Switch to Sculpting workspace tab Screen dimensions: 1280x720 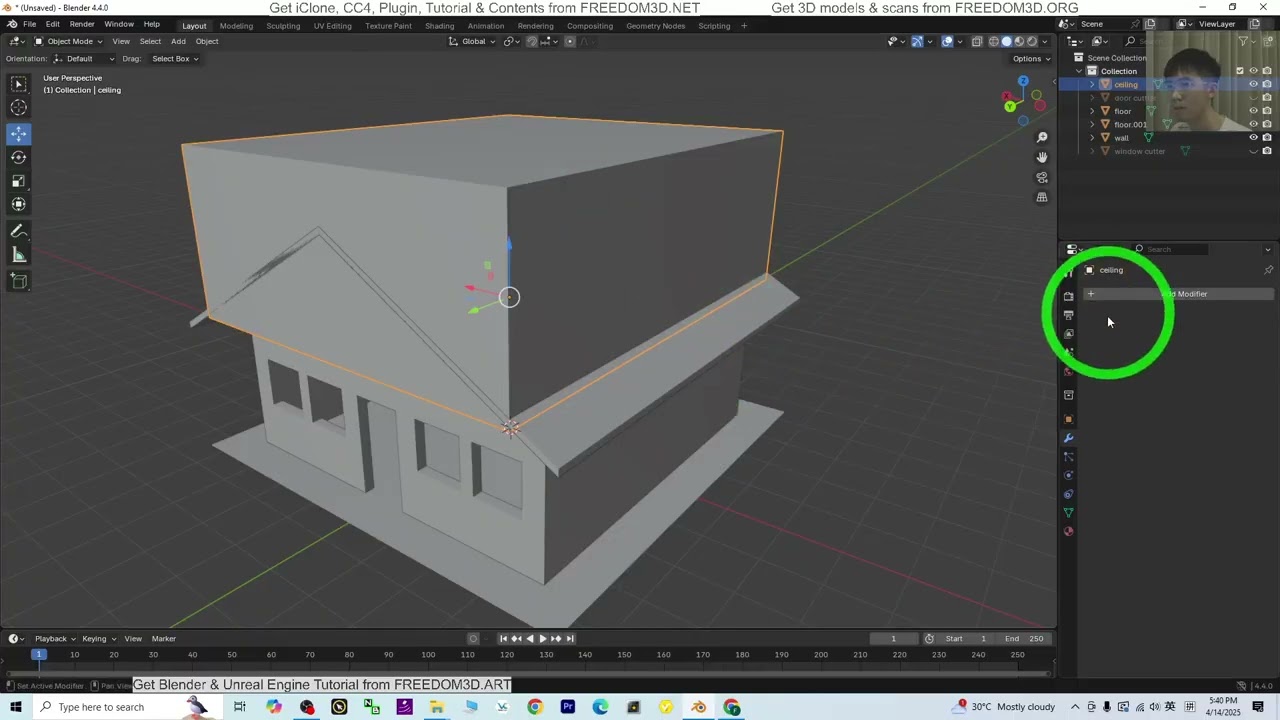[x=283, y=26]
